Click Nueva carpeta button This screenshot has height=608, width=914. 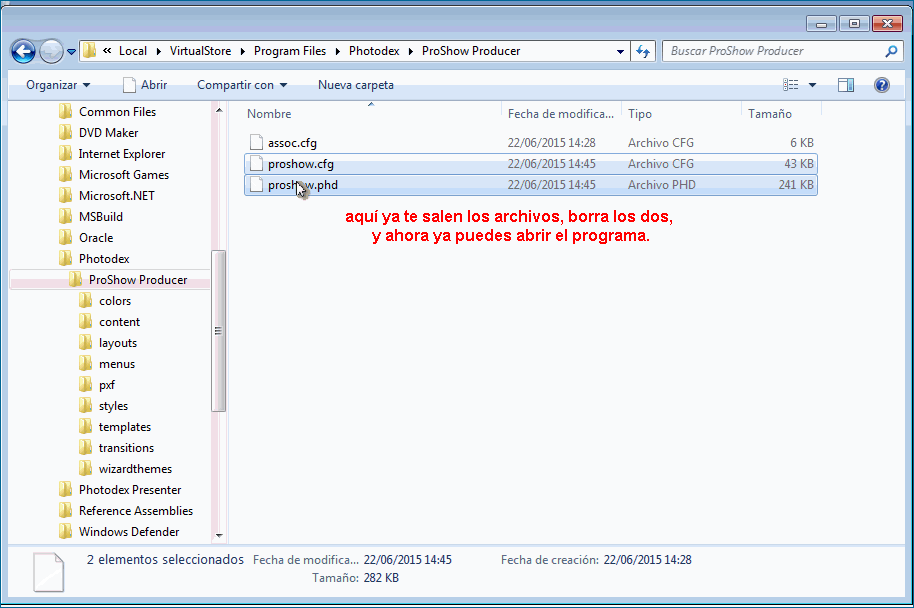[356, 85]
